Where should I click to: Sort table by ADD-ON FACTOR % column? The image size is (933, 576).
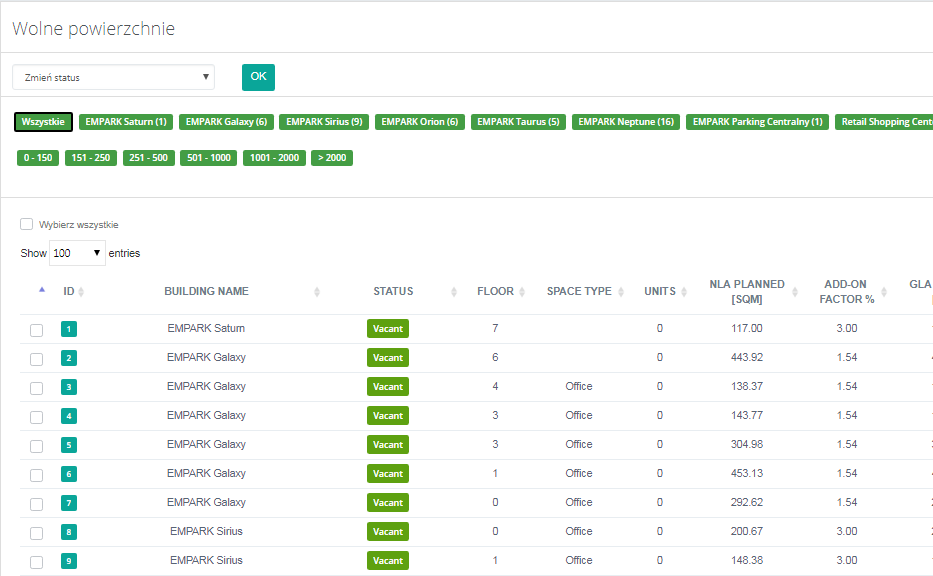846,292
